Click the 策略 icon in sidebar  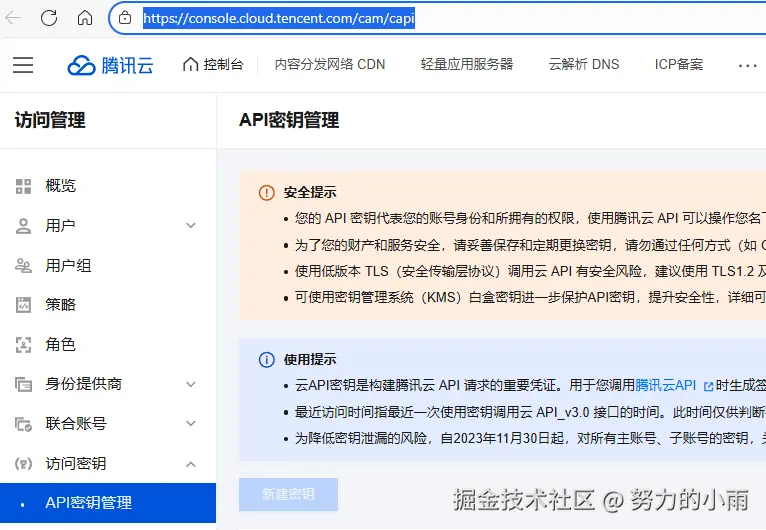[23, 305]
